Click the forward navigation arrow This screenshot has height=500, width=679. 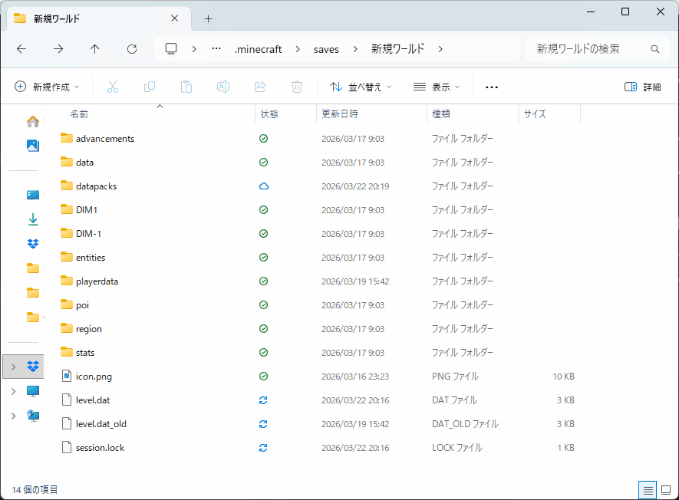[x=58, y=49]
